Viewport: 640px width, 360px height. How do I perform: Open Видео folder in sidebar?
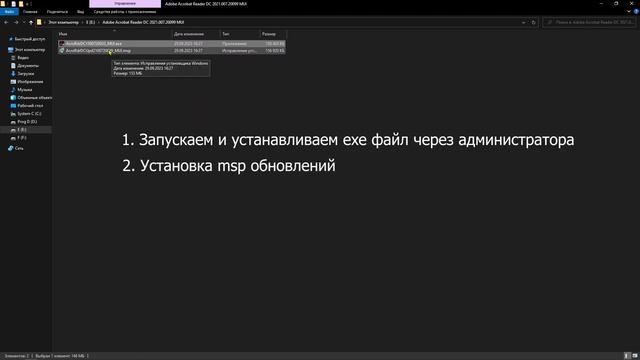click(23, 58)
